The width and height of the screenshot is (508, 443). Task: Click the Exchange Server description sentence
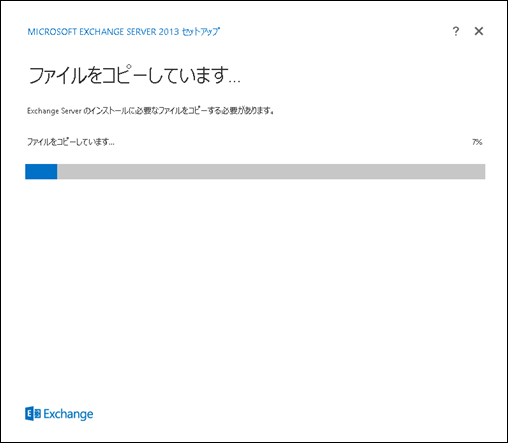pos(150,111)
